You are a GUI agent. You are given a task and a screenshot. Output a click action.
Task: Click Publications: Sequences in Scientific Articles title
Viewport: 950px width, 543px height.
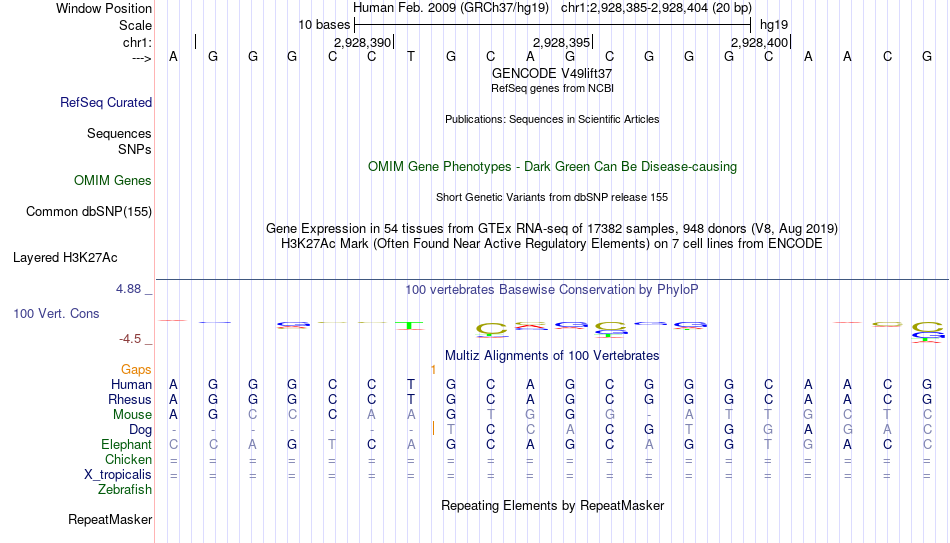(552, 119)
